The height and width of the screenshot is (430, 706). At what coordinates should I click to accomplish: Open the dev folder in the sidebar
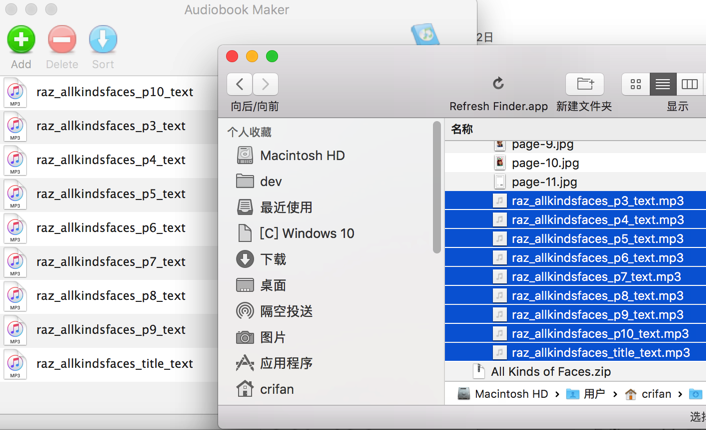[259, 181]
